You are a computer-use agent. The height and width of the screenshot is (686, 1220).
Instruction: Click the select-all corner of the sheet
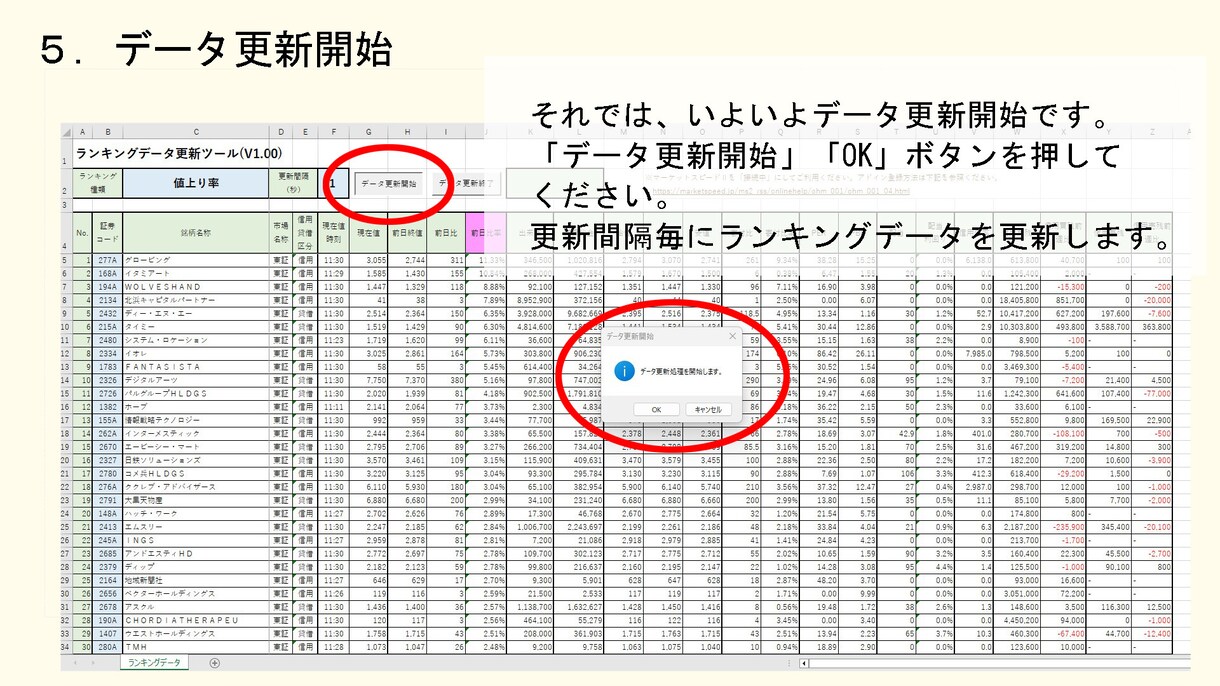click(x=67, y=131)
